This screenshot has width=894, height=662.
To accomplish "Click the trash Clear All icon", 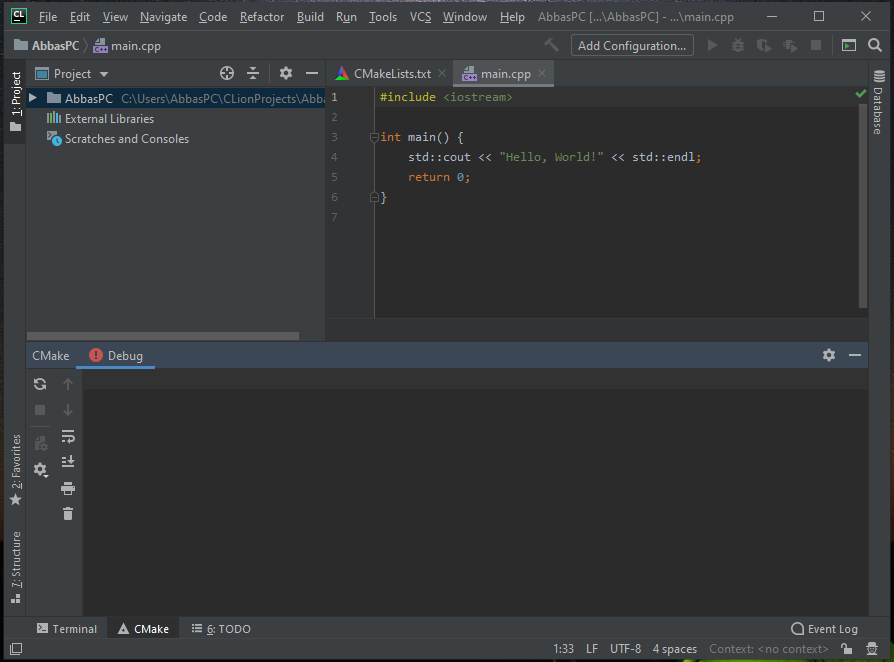I will [68, 514].
